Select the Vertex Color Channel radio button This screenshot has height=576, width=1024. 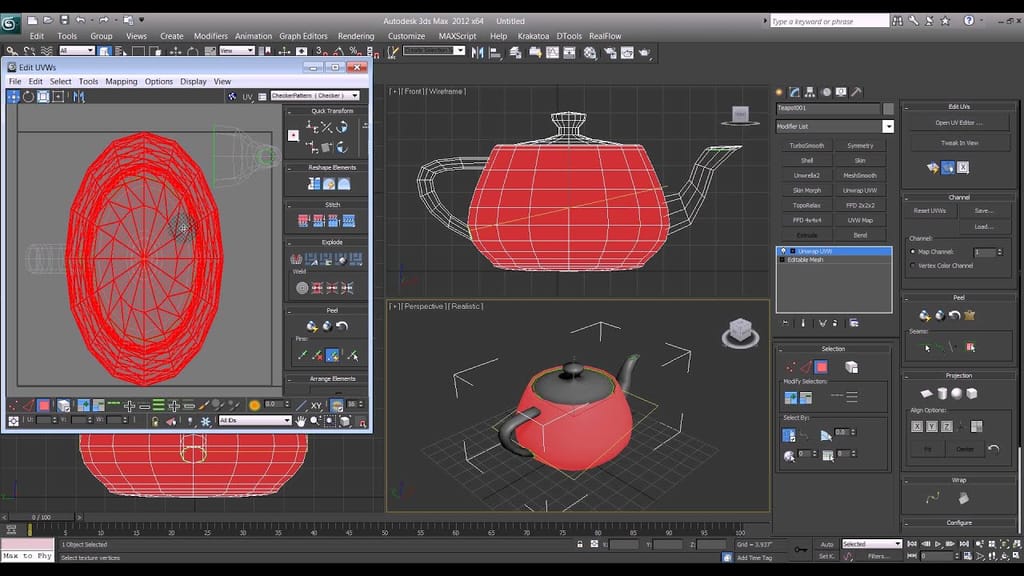[913, 265]
